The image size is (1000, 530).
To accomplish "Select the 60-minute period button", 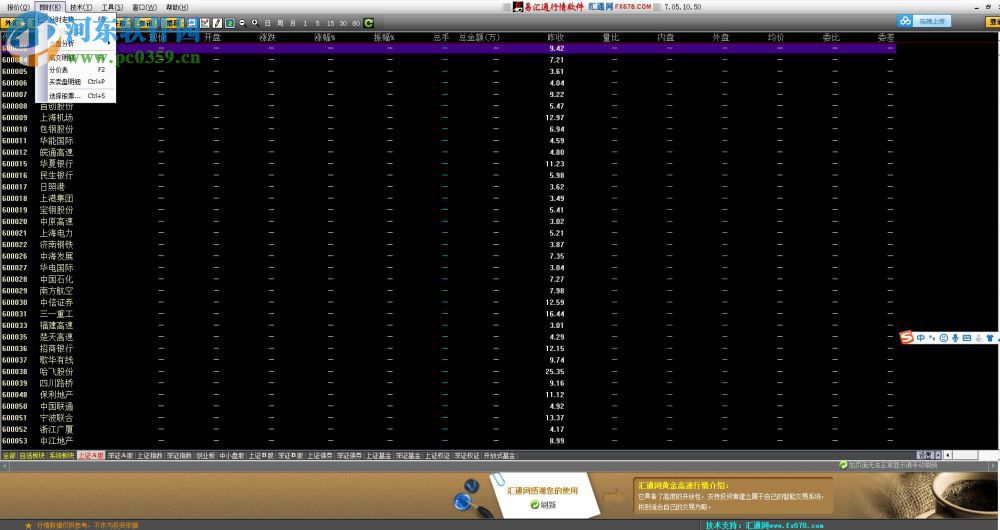I will [356, 23].
